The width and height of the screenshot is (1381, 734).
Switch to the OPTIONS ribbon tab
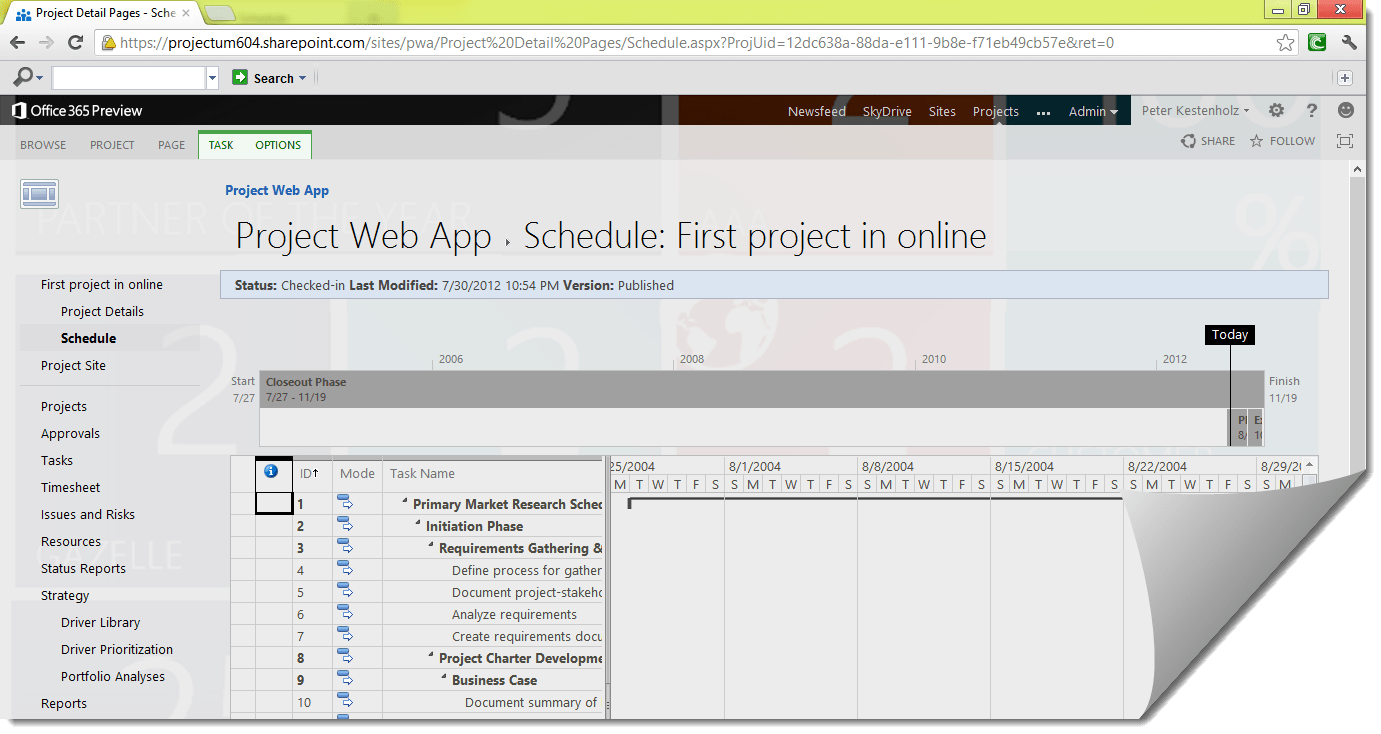coord(278,145)
